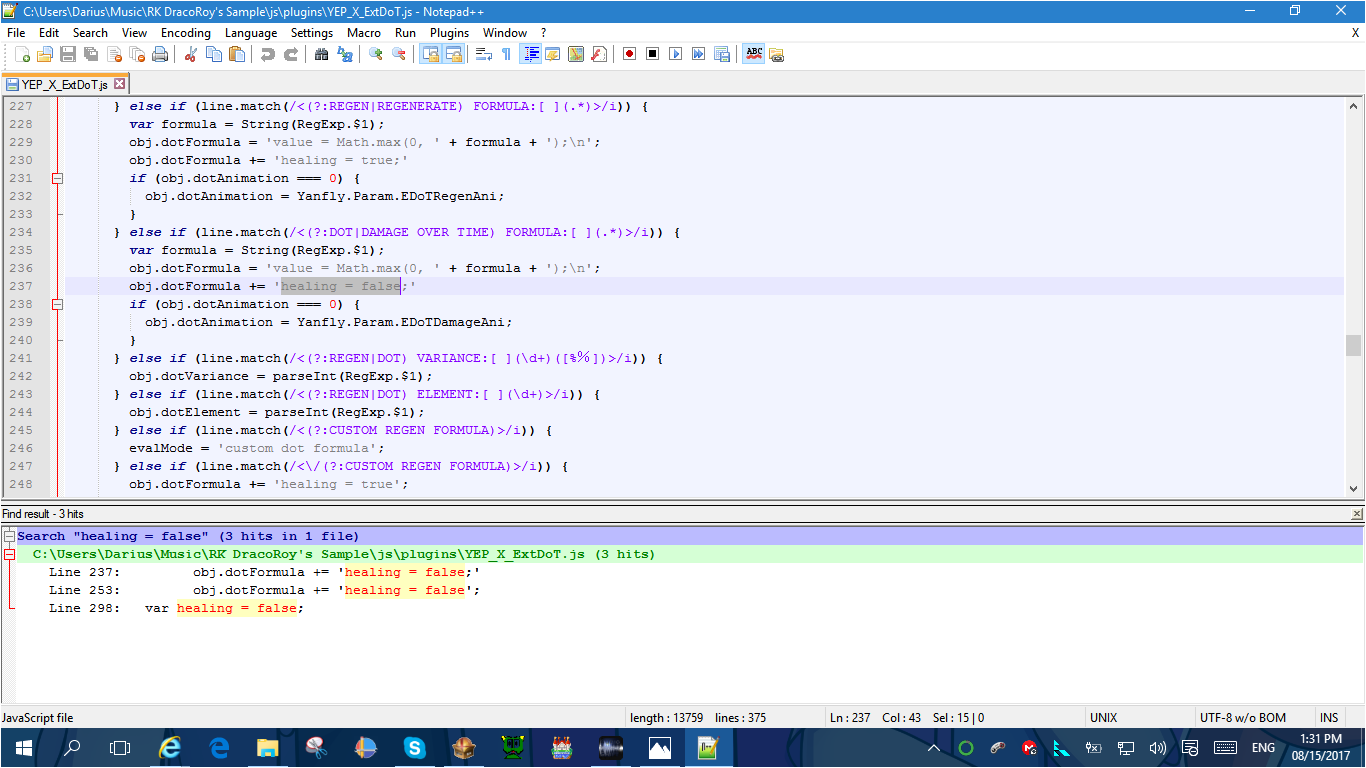Select the YEP_X_ExtDoT.js document tab
This screenshot has height=768, width=1366.
(x=65, y=84)
